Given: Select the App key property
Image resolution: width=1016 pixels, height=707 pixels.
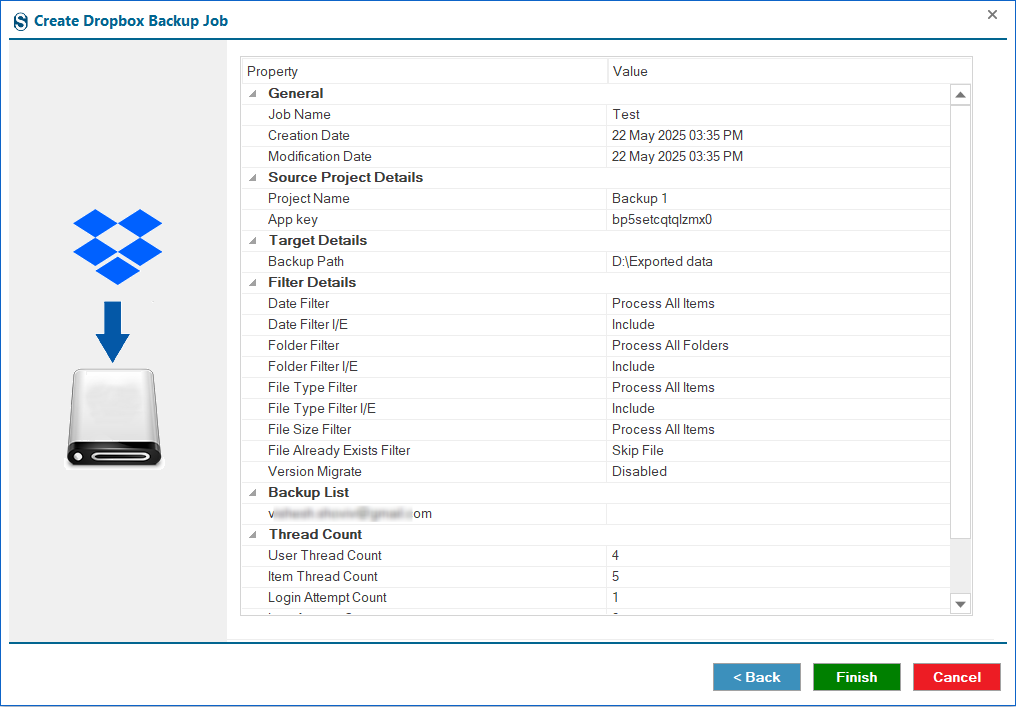Looking at the screenshot, I should coord(292,220).
